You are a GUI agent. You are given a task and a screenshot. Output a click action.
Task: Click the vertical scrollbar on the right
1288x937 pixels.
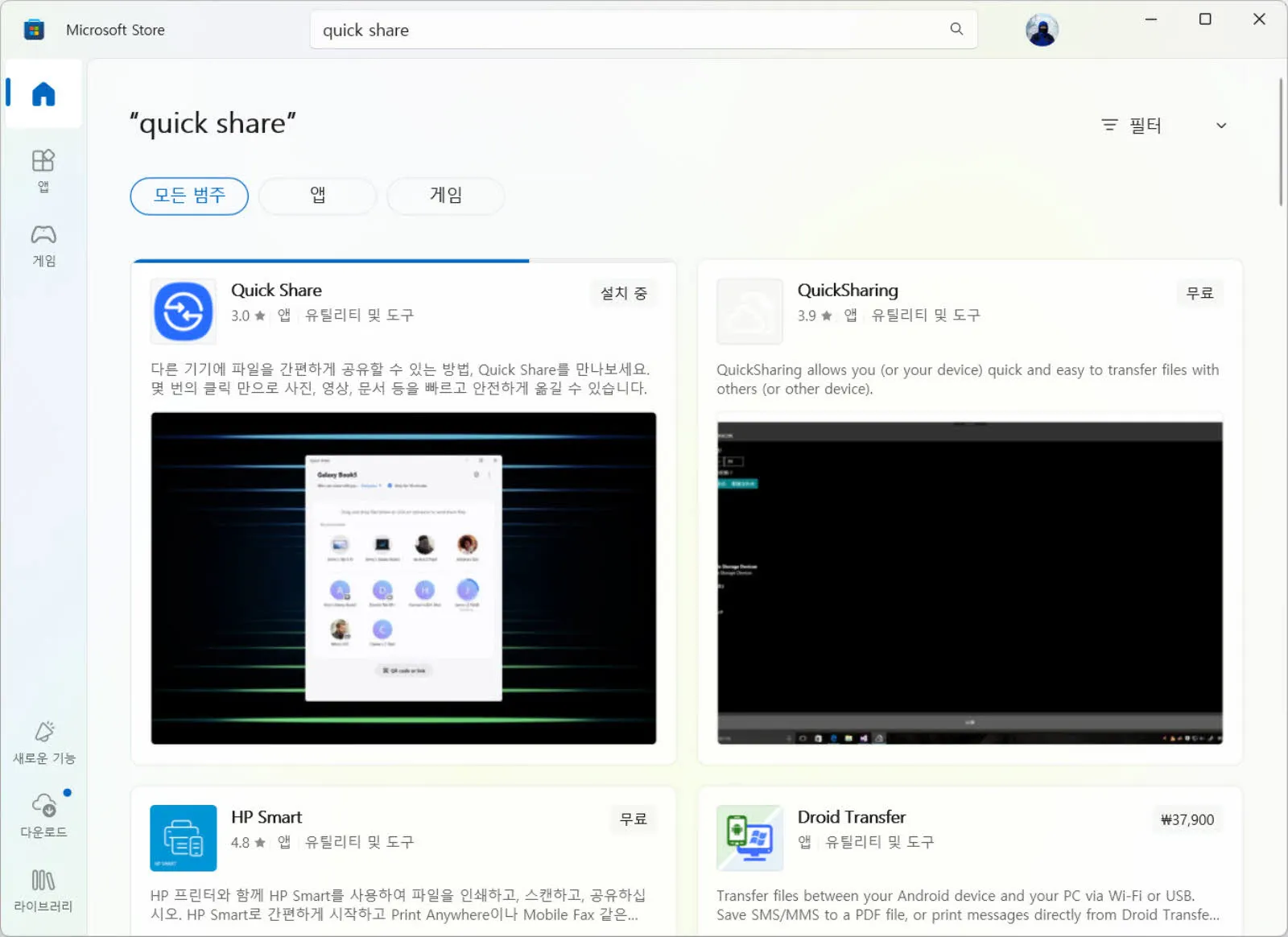(x=1280, y=142)
